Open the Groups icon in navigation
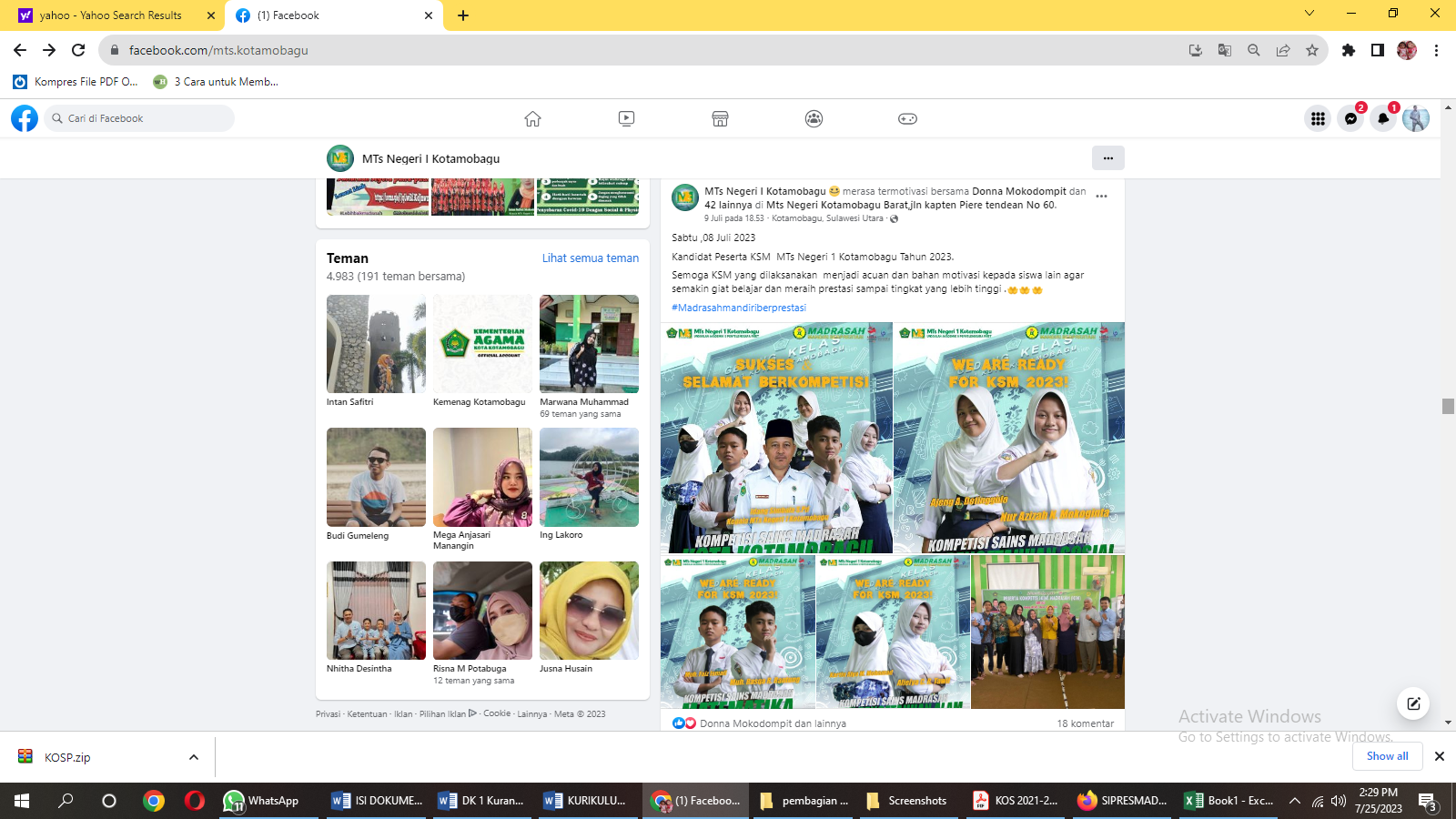Screen dimensions: 1456x819 point(814,118)
